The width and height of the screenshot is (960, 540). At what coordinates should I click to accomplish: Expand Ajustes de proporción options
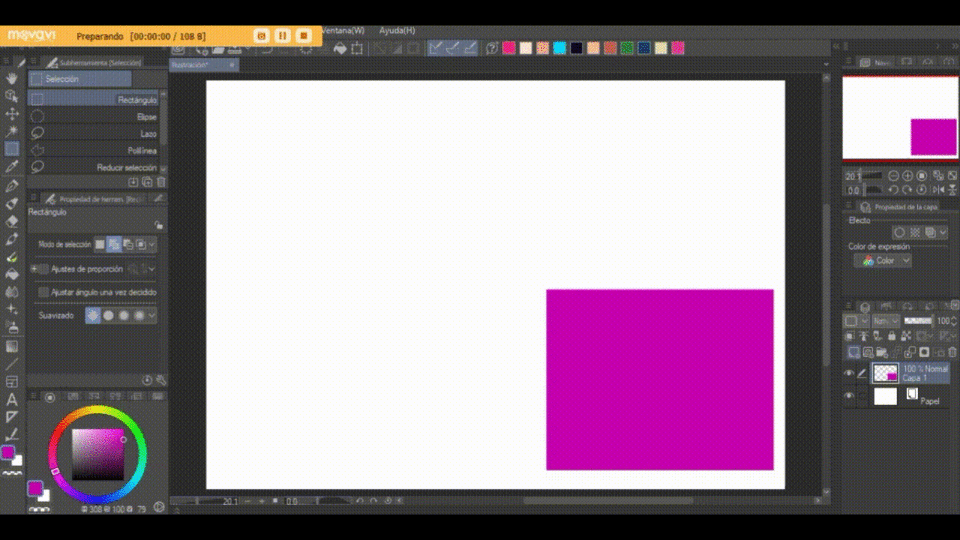click(x=36, y=269)
